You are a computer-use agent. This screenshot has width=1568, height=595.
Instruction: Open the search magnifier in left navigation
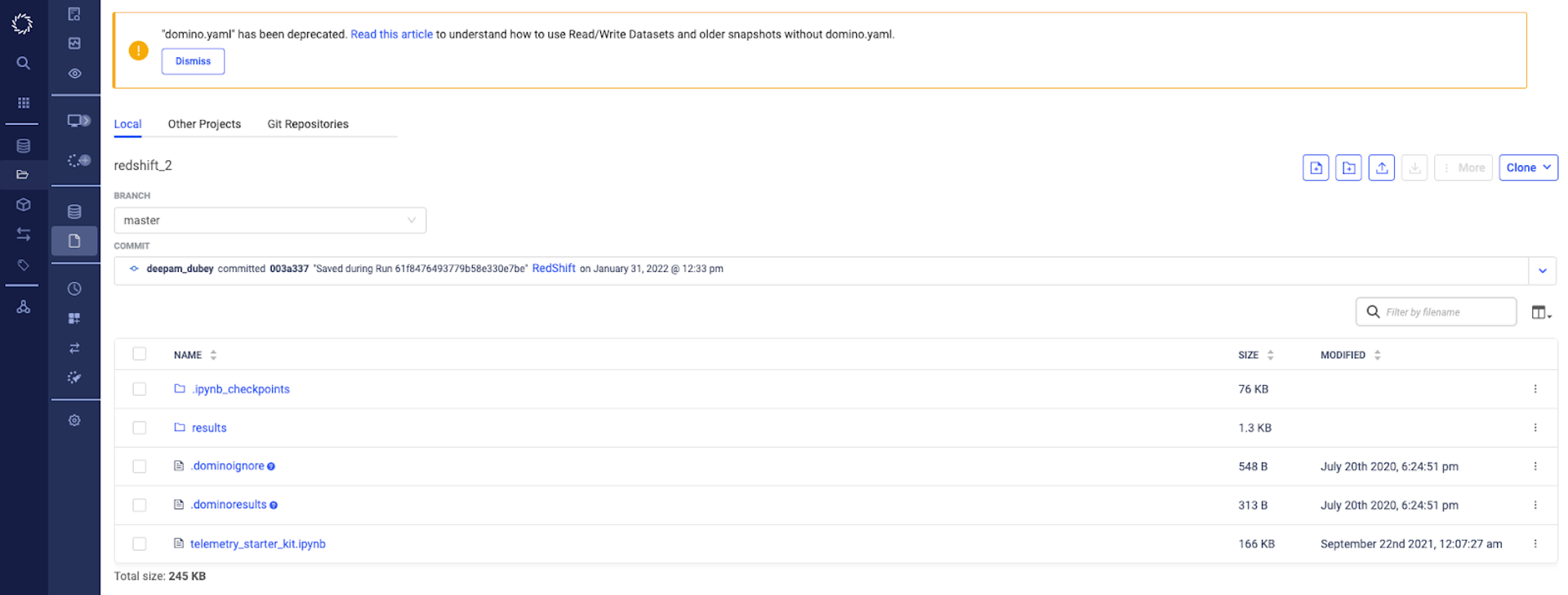23,63
